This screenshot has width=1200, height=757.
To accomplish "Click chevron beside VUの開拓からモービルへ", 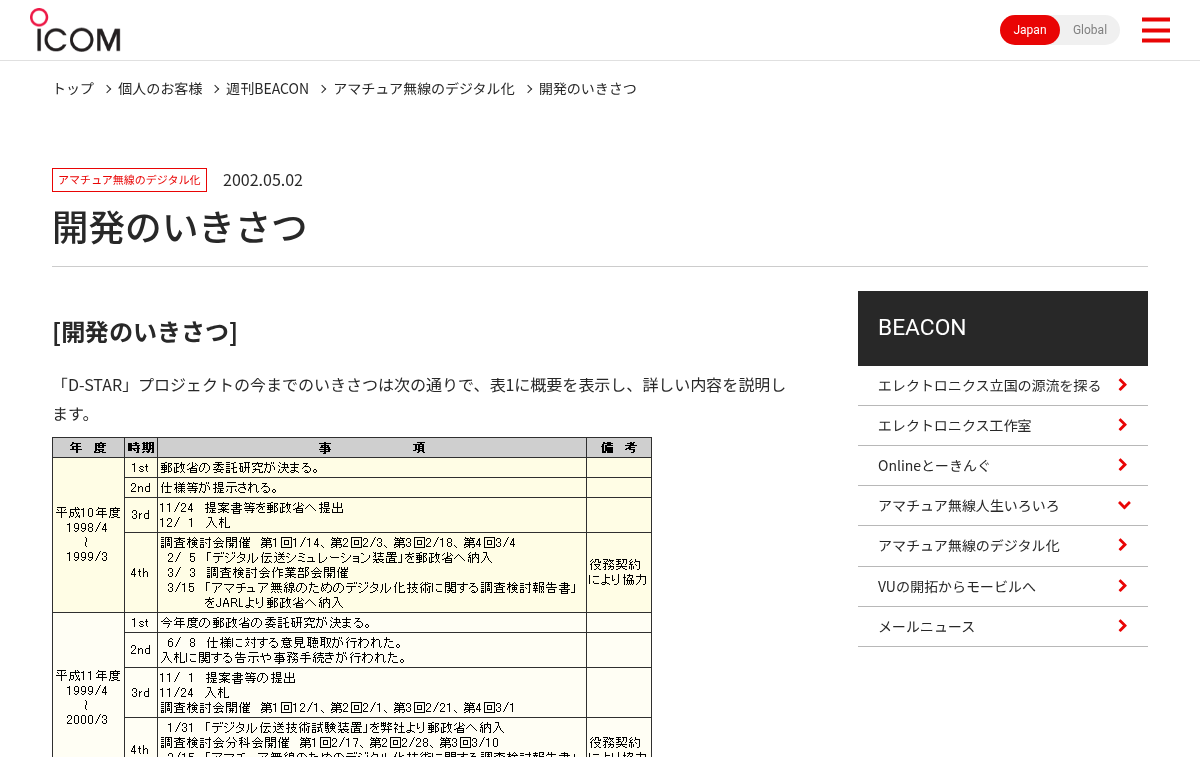I will 1123,586.
